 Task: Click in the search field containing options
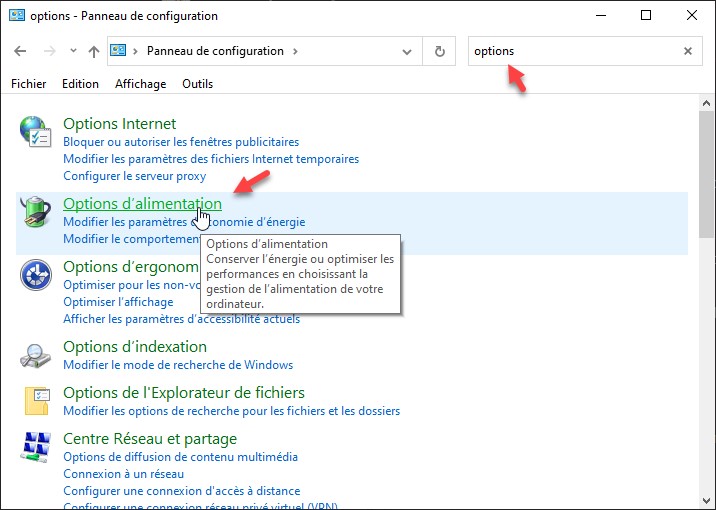tap(570, 51)
